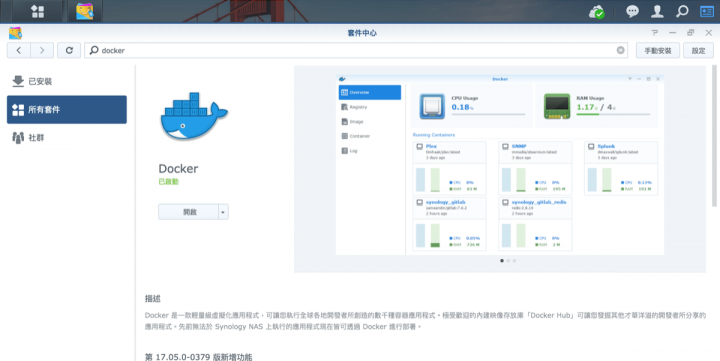Clear the docker search text
This screenshot has width=720, height=361.
click(x=620, y=51)
